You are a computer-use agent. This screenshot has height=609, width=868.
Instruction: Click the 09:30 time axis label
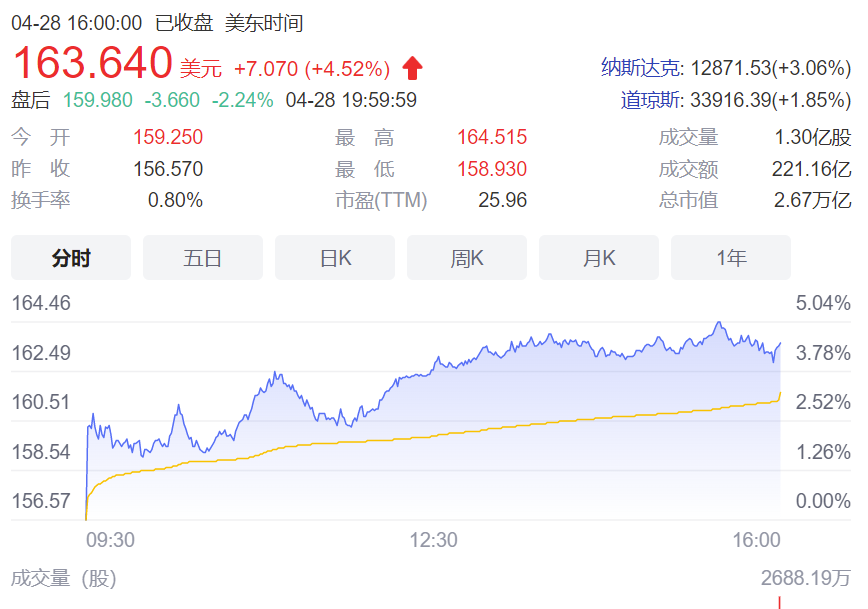110,540
